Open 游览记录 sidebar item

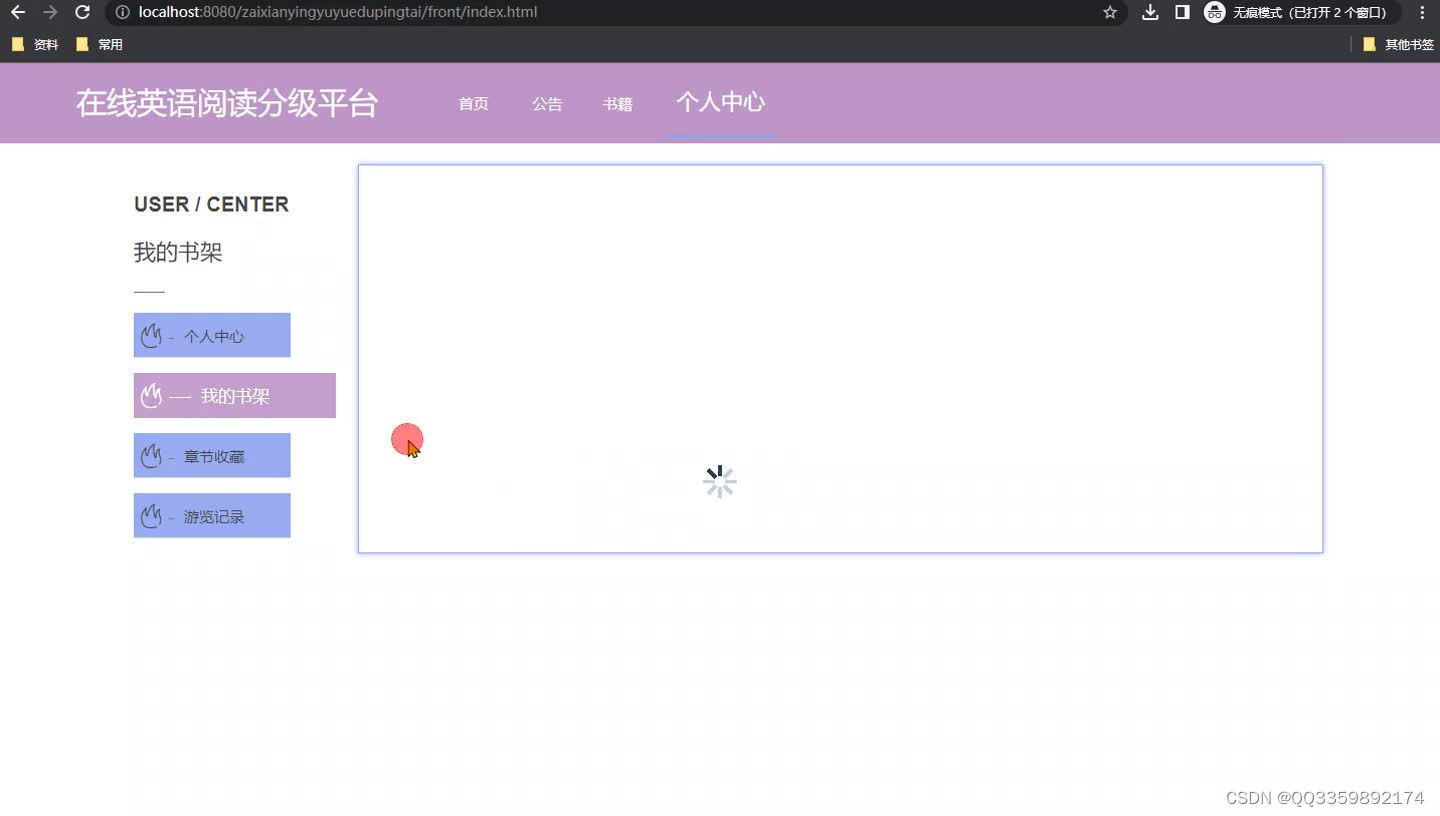(212, 515)
